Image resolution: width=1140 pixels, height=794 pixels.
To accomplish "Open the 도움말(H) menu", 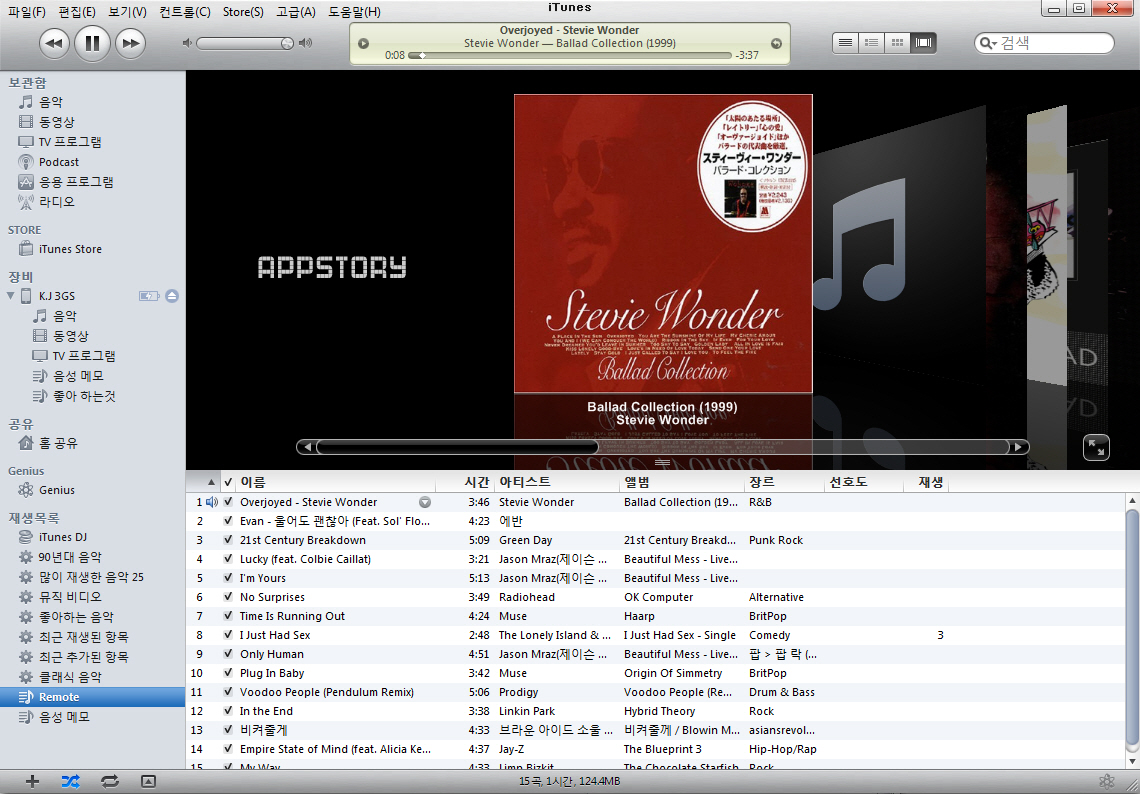I will [354, 12].
